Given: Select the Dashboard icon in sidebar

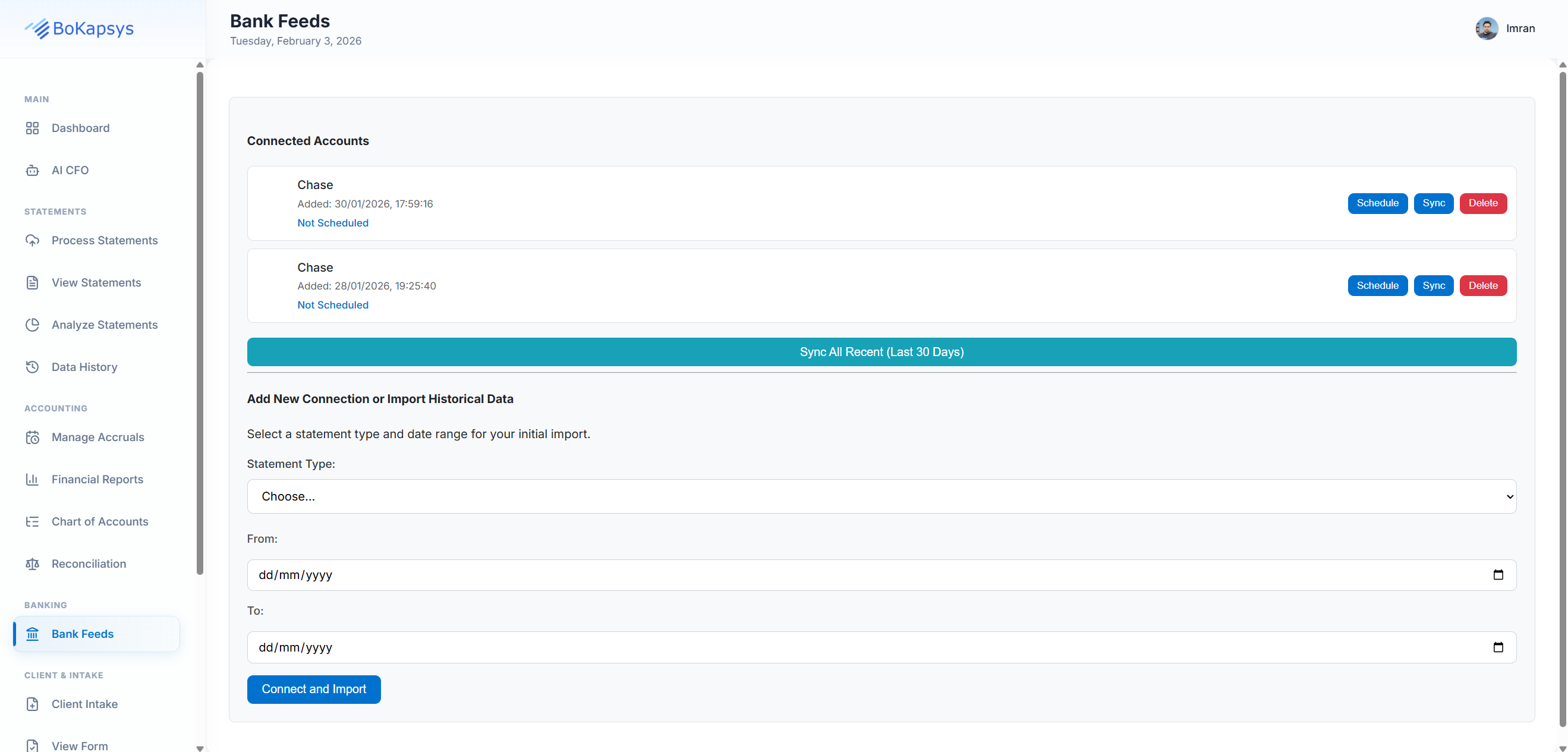Looking at the screenshot, I should coord(33,128).
